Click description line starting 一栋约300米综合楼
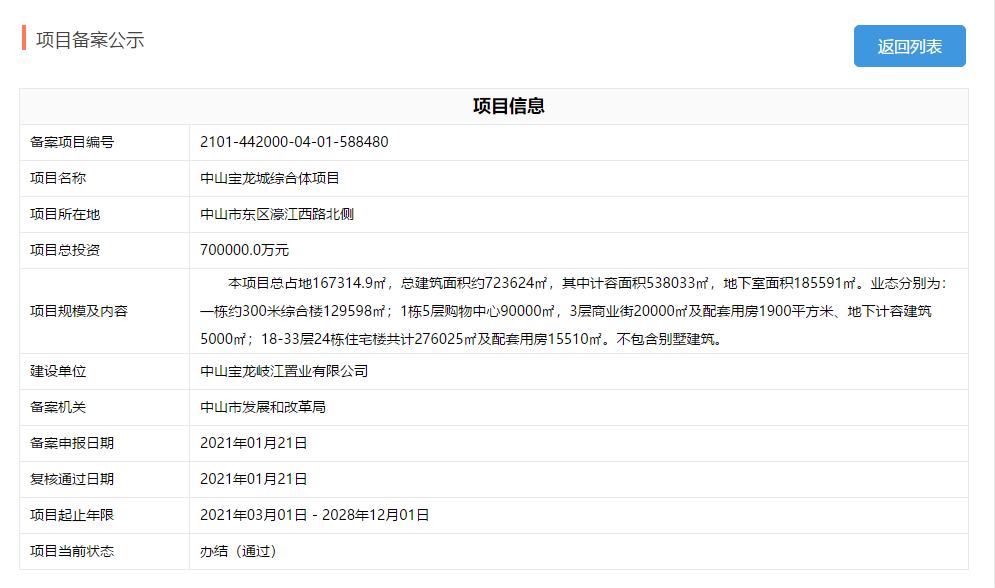 click(566, 311)
